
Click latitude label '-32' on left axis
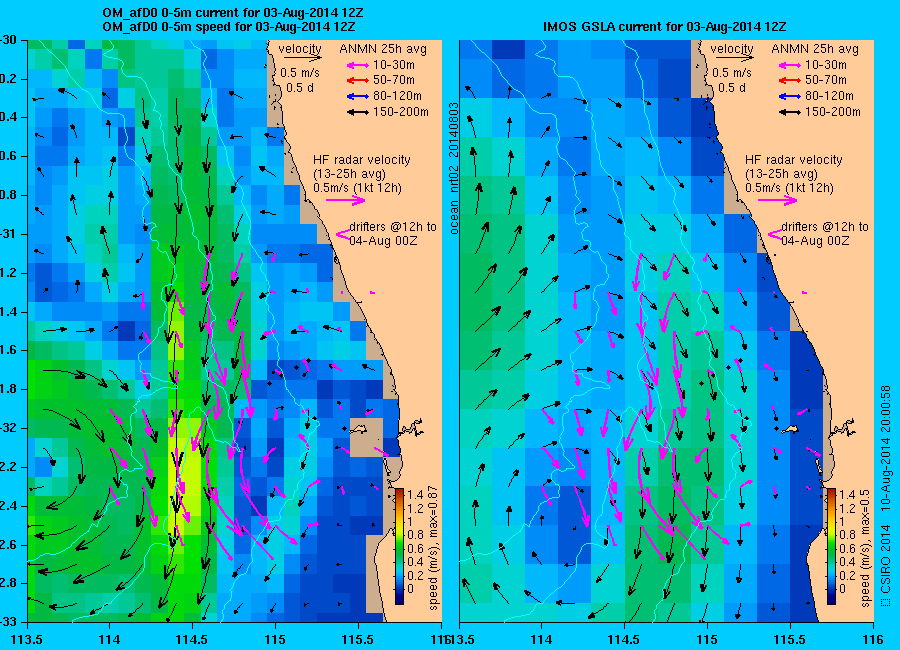tap(9, 428)
